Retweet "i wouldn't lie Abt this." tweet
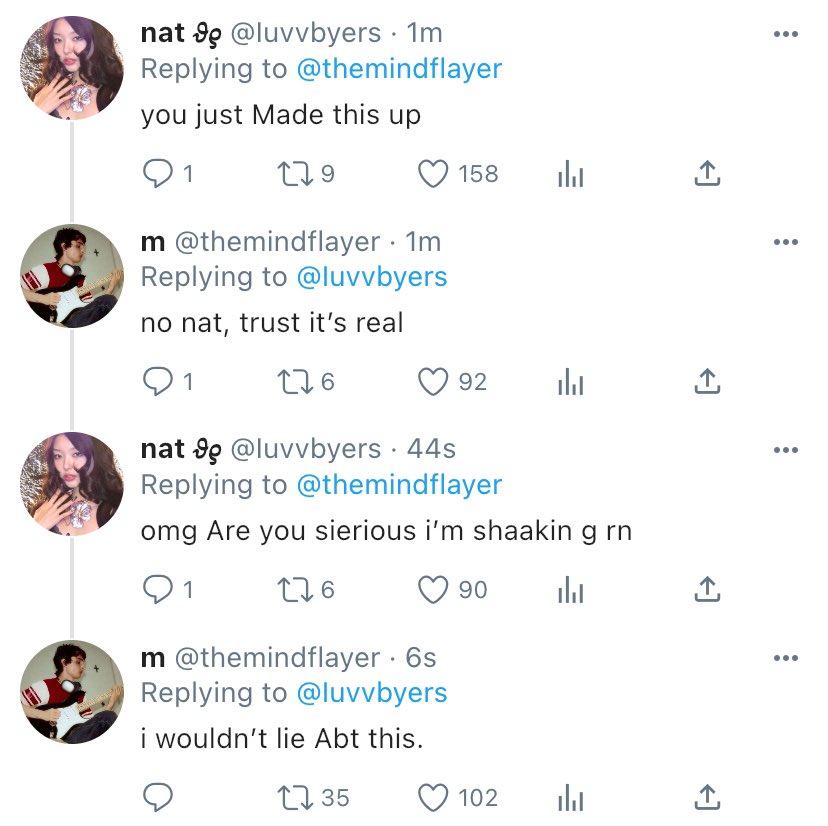This screenshot has width=828, height=826. coord(294,797)
